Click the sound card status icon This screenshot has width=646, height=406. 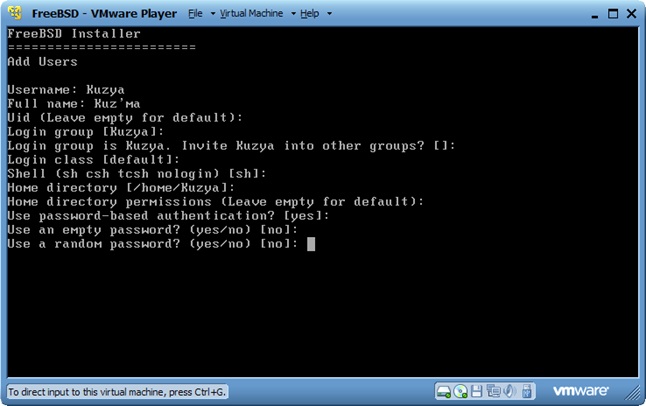509,391
